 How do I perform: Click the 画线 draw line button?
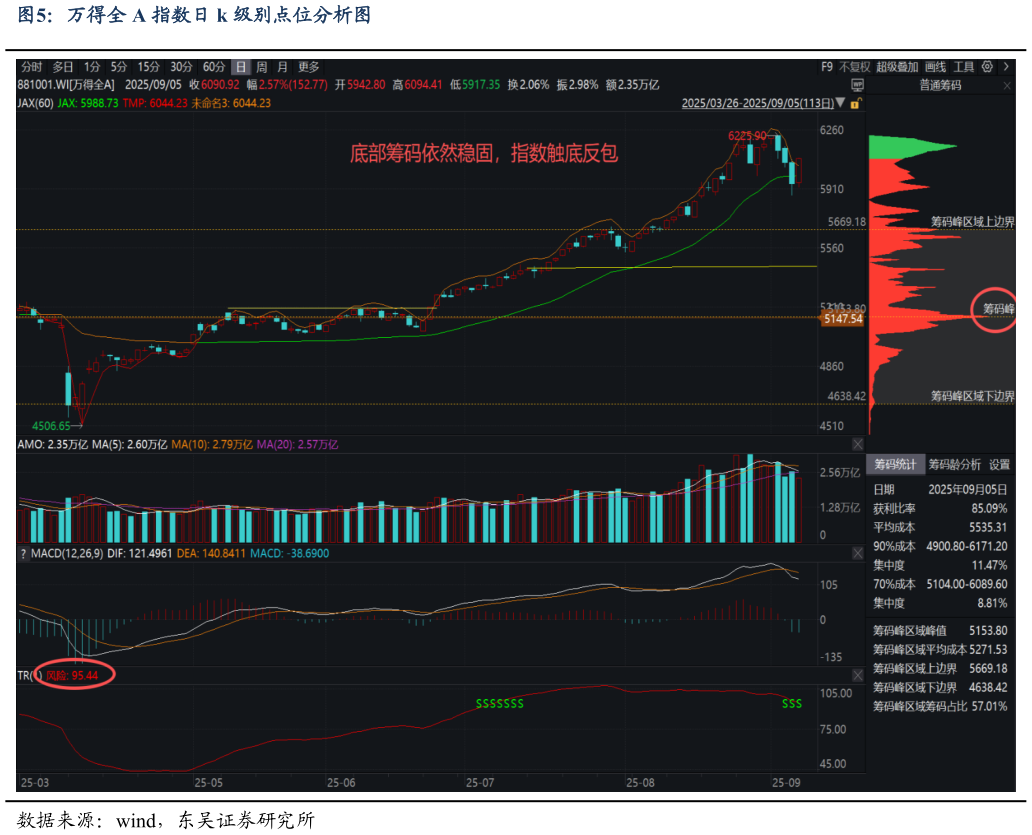click(x=935, y=67)
